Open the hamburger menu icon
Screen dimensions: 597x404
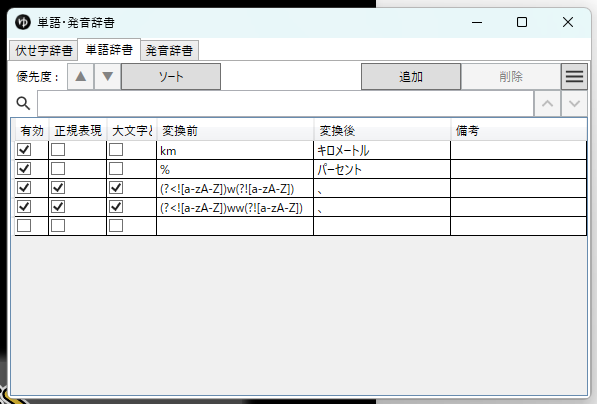(x=574, y=77)
